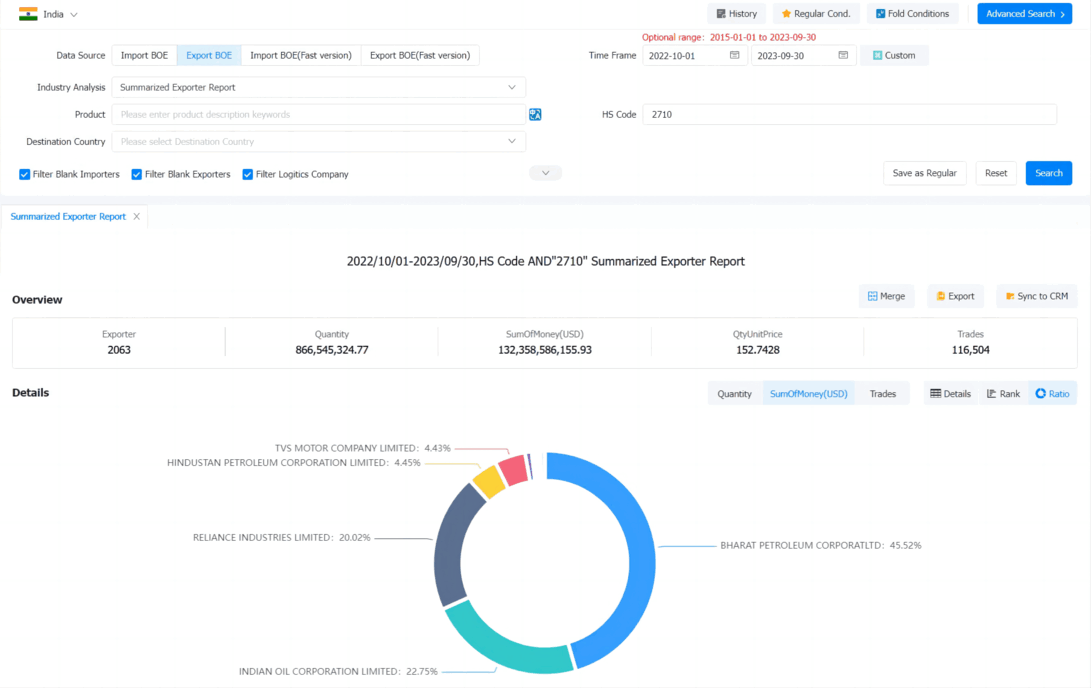1091x688 pixels.
Task: Click Reset button
Action: [996, 173]
